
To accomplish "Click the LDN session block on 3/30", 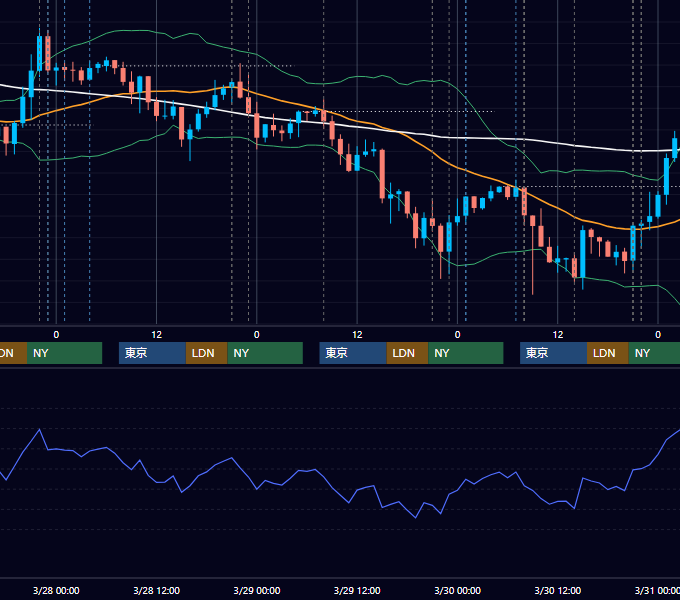I will click(608, 353).
